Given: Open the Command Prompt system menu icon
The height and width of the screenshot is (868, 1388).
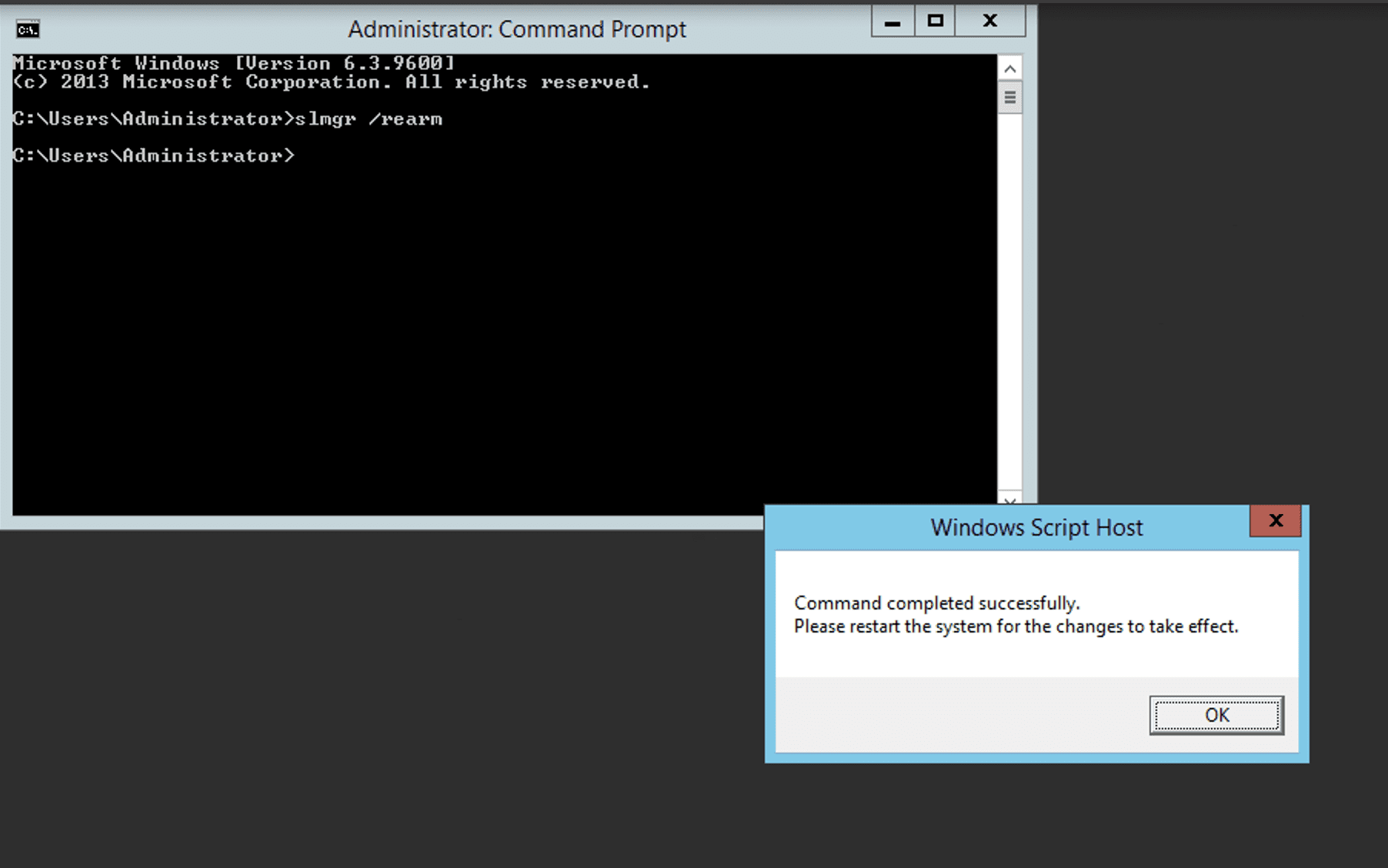Looking at the screenshot, I should tap(28, 29).
